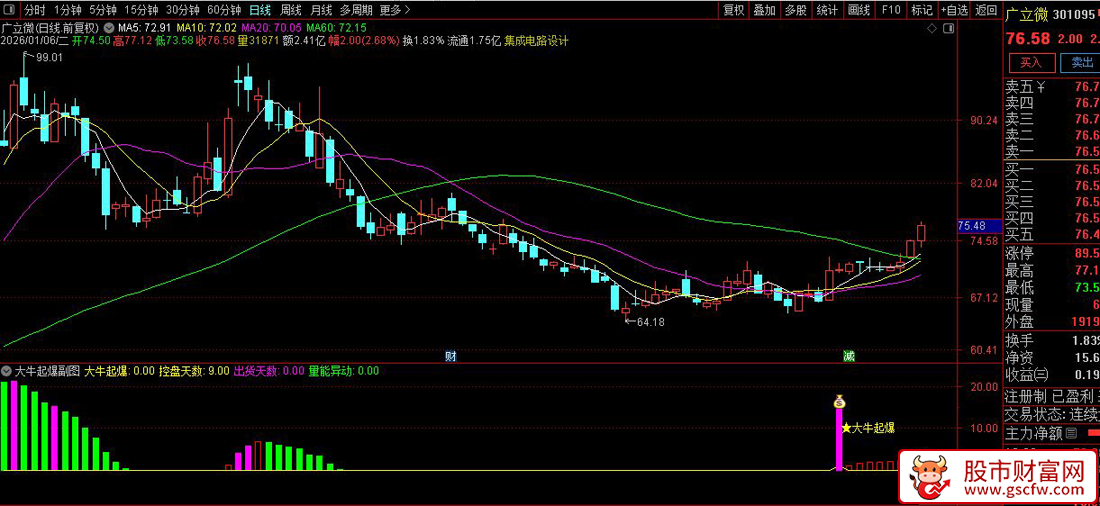Click the 量能异动: 0.00 value
The height and width of the screenshot is (506, 1100).
click(344, 371)
